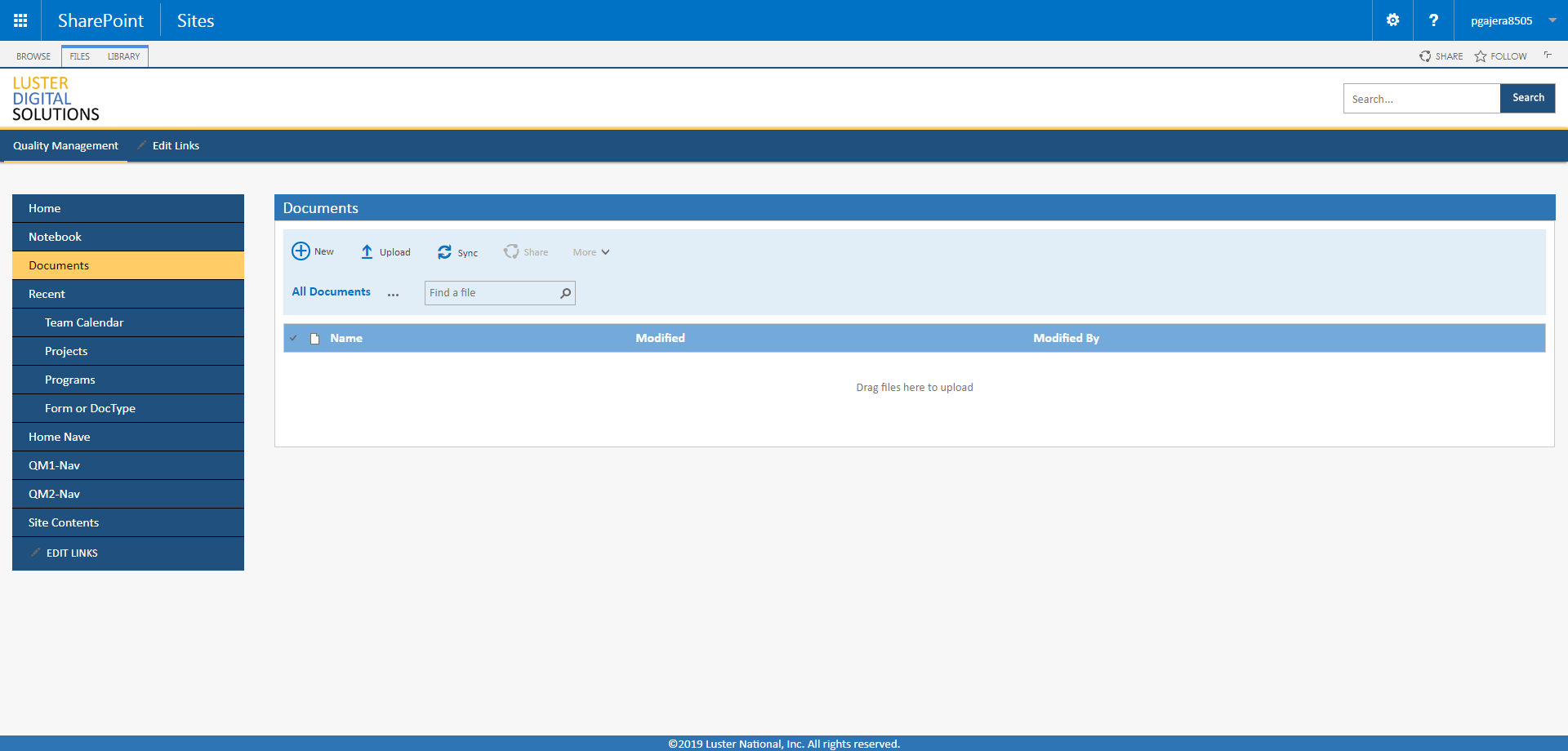Viewport: 1568px width, 751px height.
Task: Click the Sync arrows icon
Action: pos(444,252)
